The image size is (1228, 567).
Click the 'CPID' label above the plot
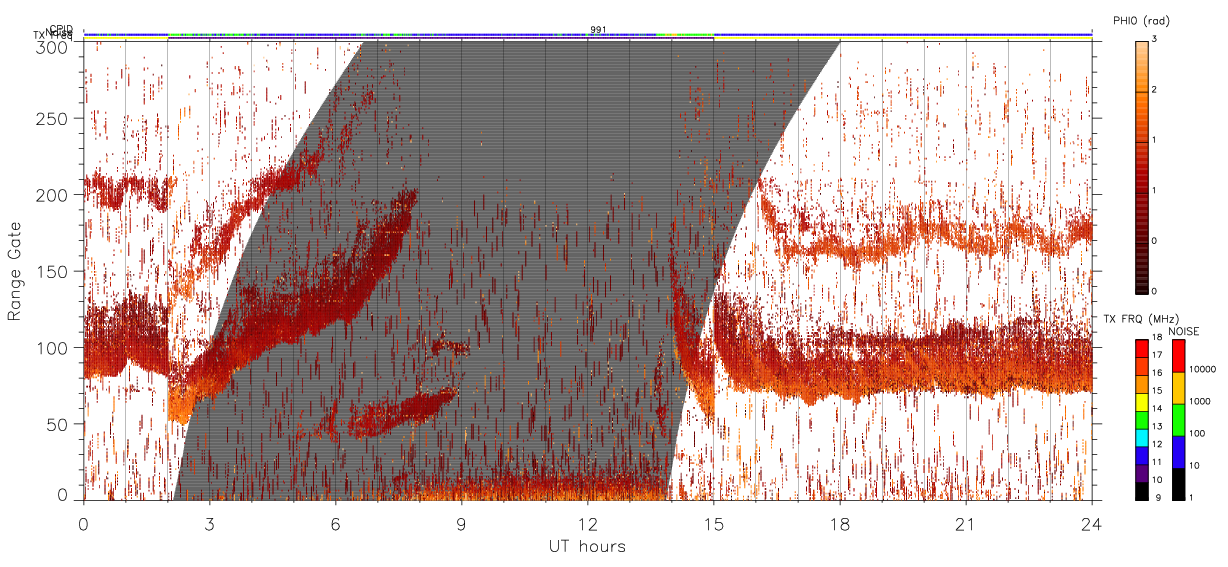pos(61,29)
